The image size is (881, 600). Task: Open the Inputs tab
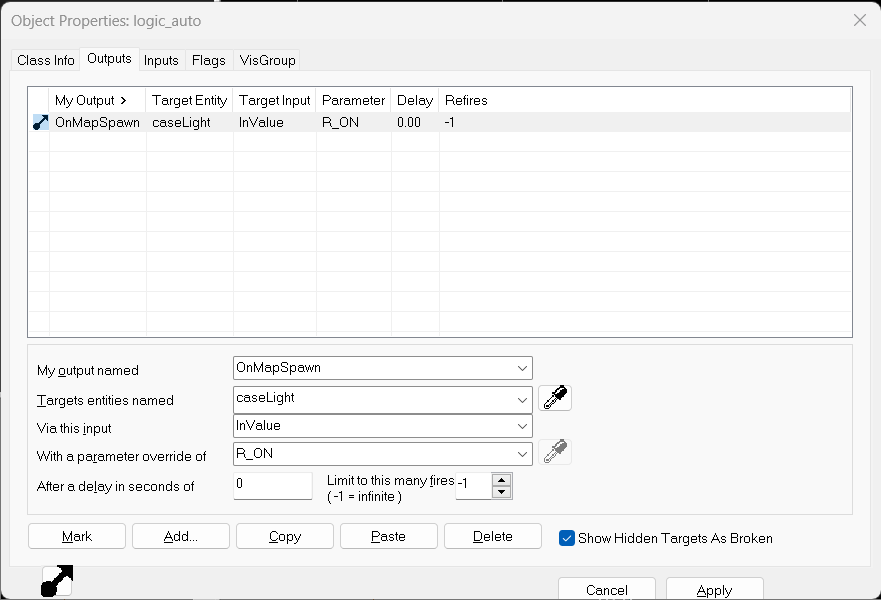coord(161,60)
